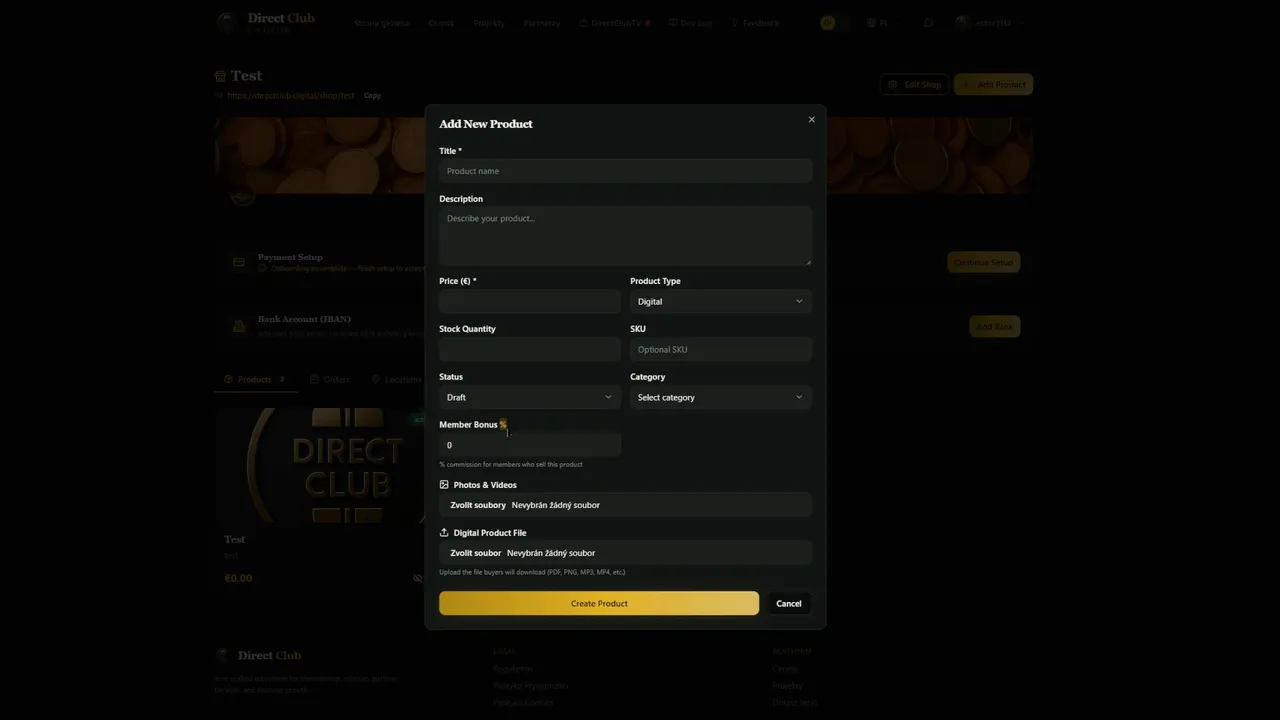Click the Create Product button

click(599, 603)
